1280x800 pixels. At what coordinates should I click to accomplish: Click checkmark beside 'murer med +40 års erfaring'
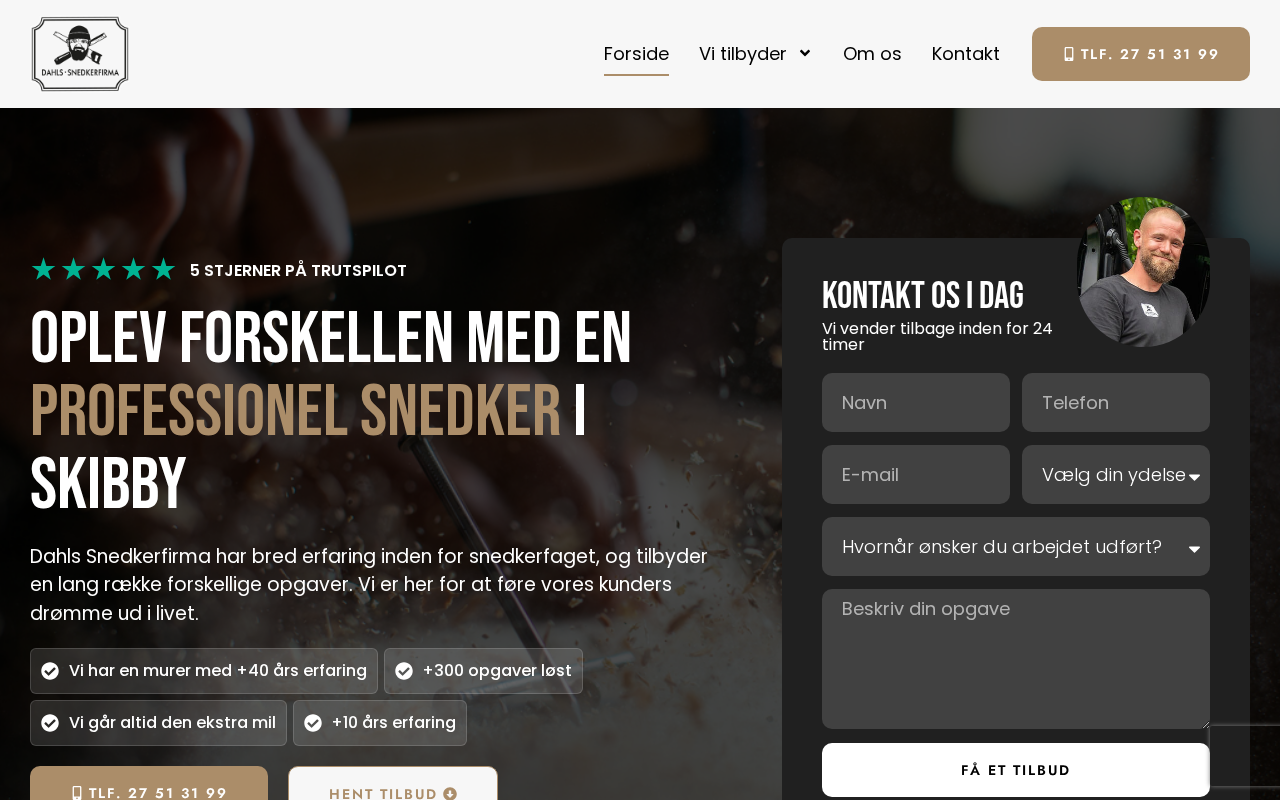[50, 671]
